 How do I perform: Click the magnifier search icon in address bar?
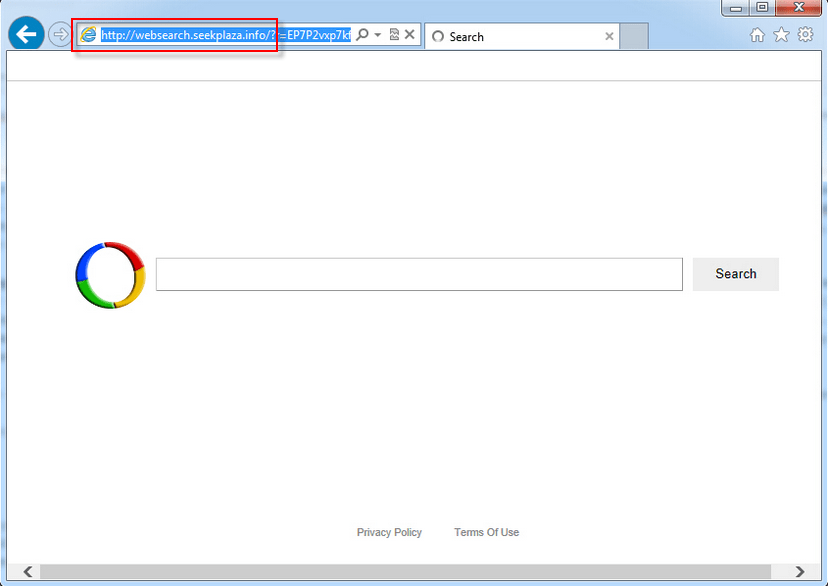point(362,35)
